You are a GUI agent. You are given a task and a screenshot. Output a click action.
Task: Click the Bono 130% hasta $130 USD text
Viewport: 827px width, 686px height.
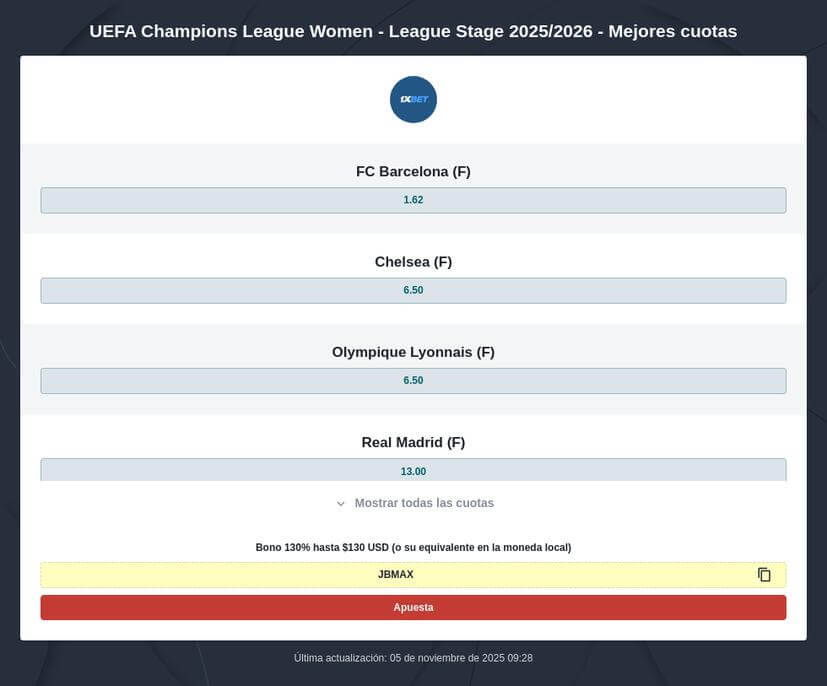pyautogui.click(x=413, y=547)
